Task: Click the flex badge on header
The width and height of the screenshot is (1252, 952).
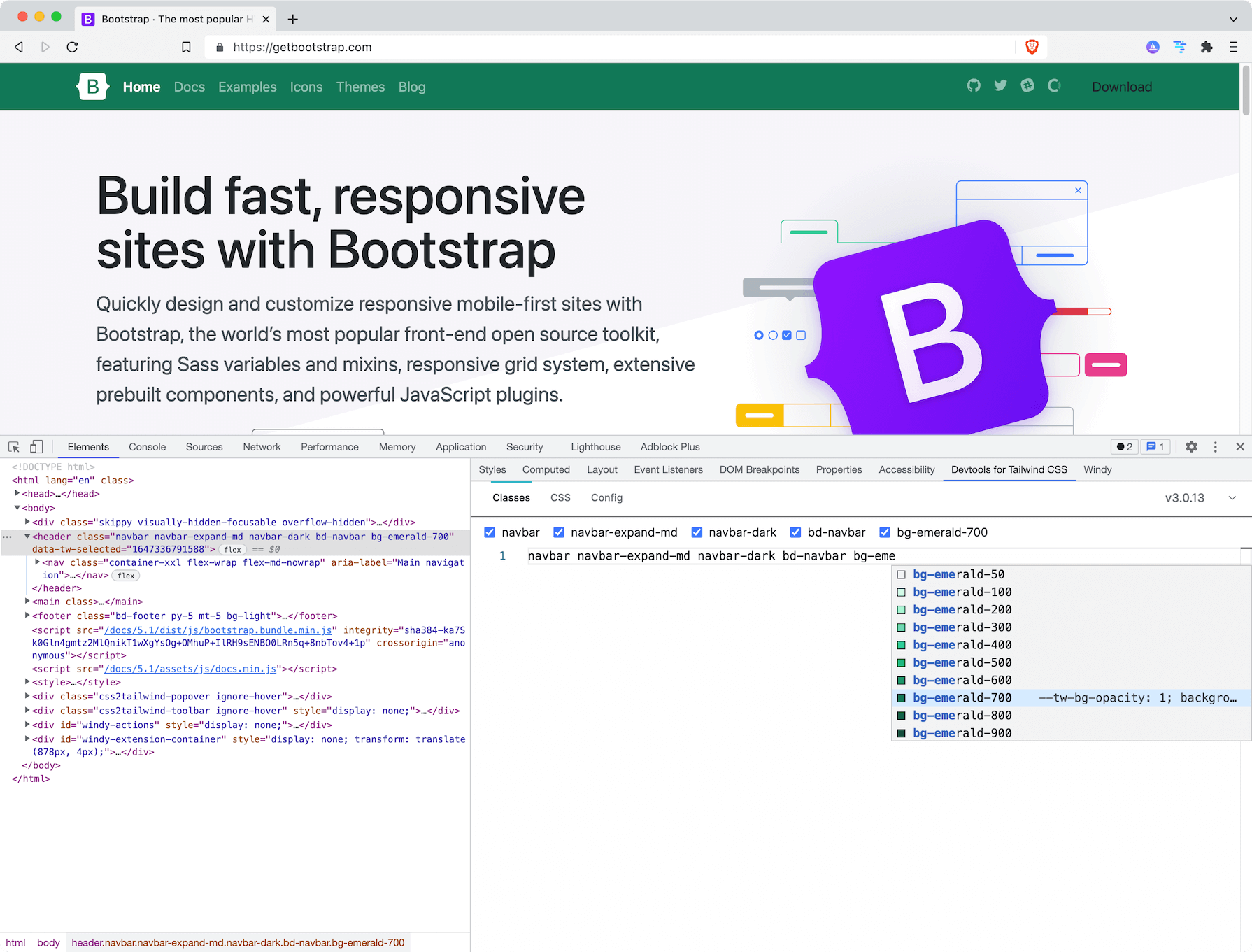Action: [x=232, y=550]
